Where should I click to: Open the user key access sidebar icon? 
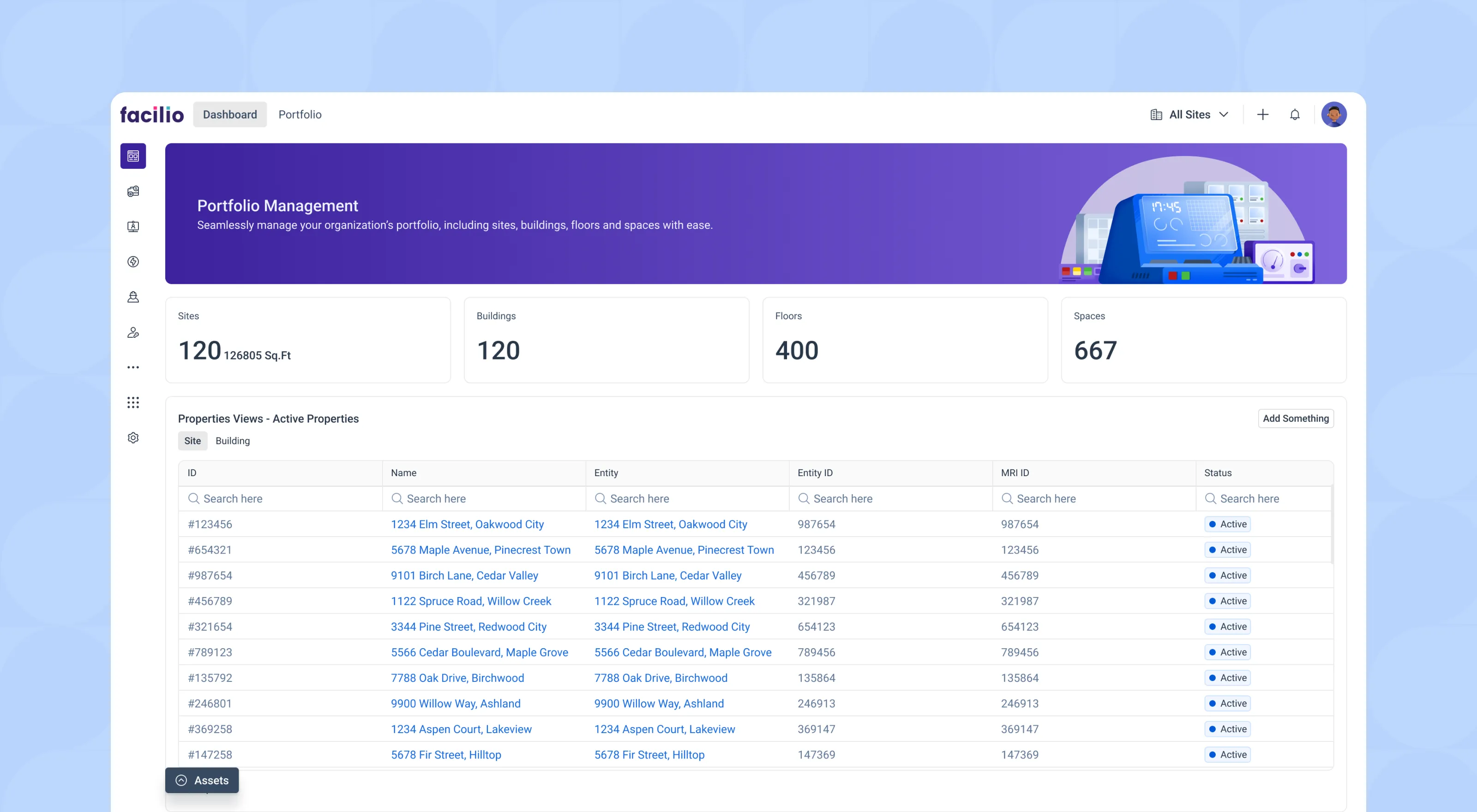tap(133, 332)
